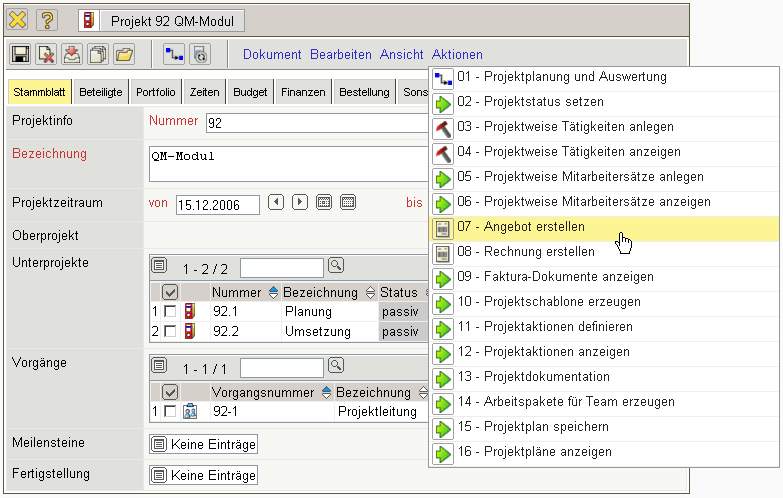Check the checkbox for subproject 92.2 Umsetzung
This screenshot has width=783, height=498.
169,331
